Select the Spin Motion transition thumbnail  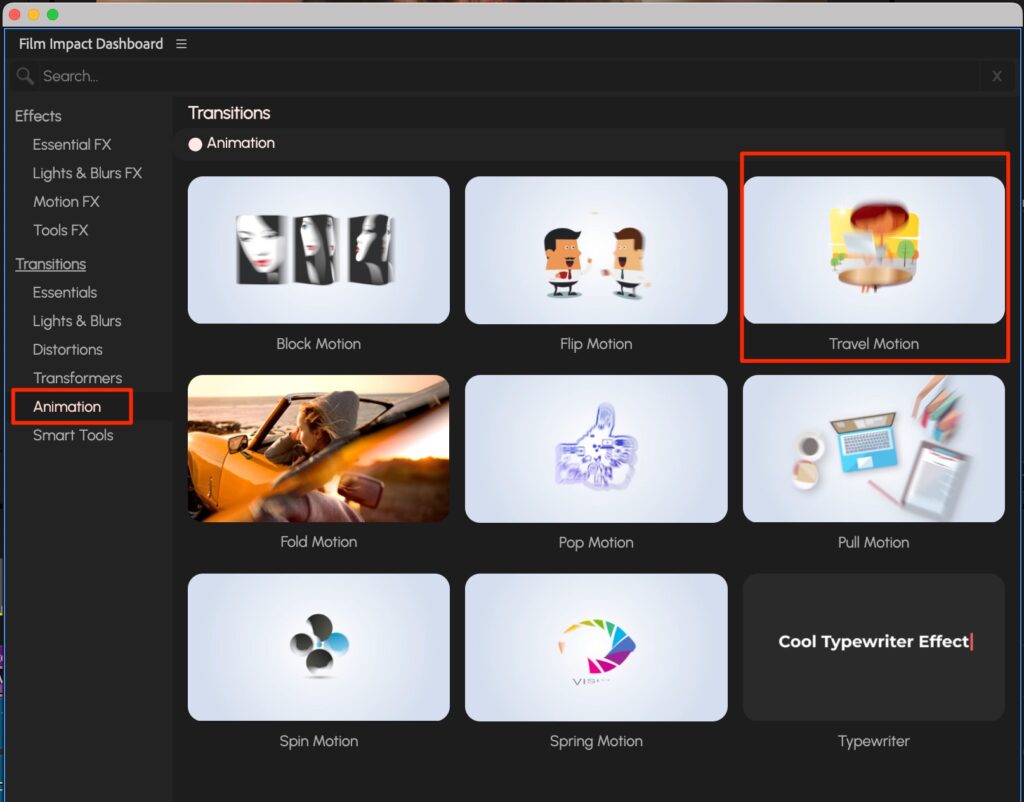point(318,647)
